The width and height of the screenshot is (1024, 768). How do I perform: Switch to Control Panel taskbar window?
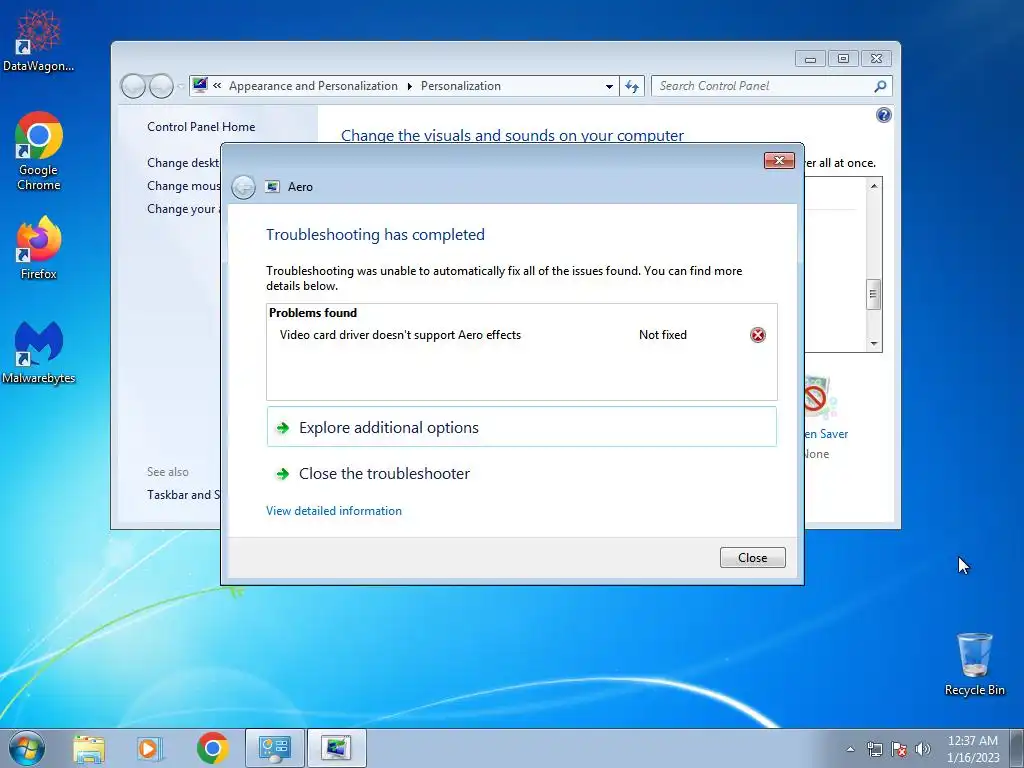(x=275, y=748)
